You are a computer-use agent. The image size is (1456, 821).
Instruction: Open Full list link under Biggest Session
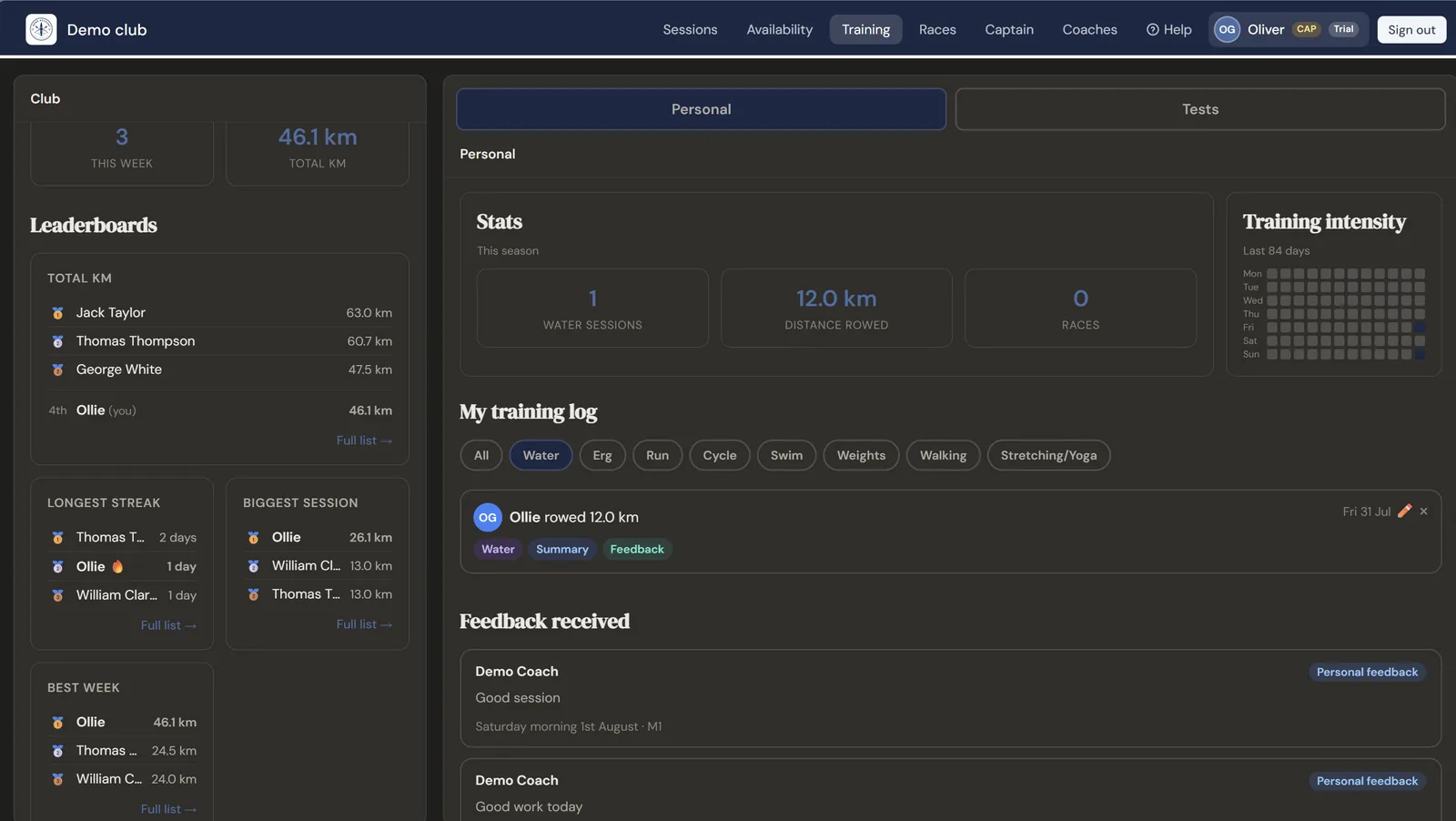click(x=364, y=624)
